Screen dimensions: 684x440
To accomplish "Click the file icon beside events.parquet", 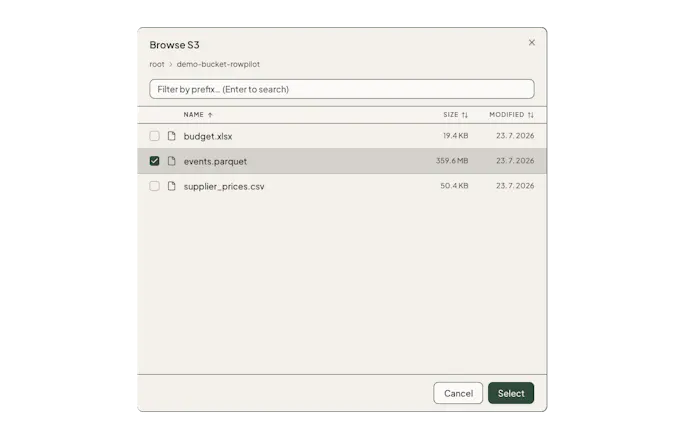I will (x=171, y=161).
